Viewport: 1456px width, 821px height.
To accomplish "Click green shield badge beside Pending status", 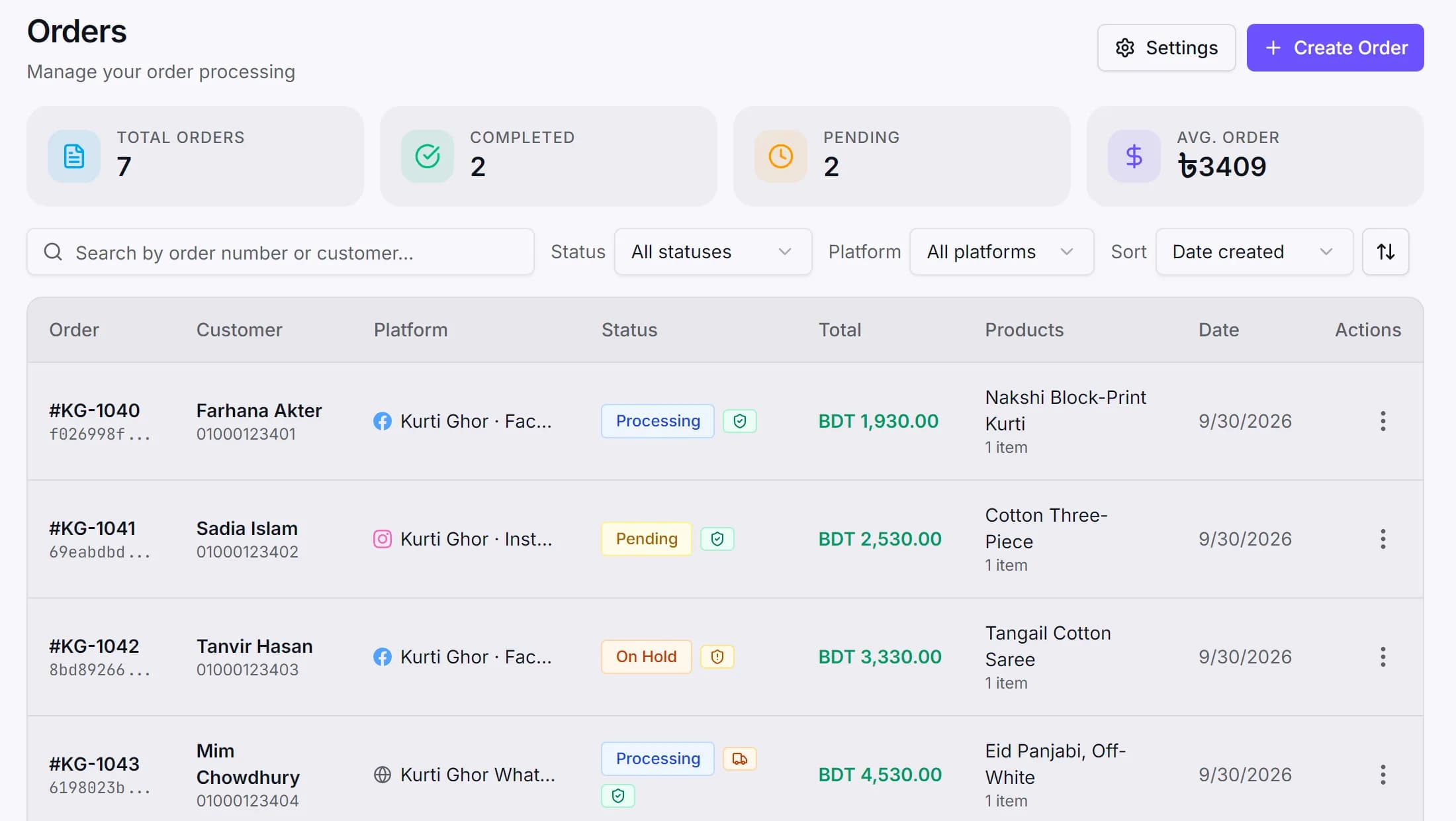I will tap(717, 539).
